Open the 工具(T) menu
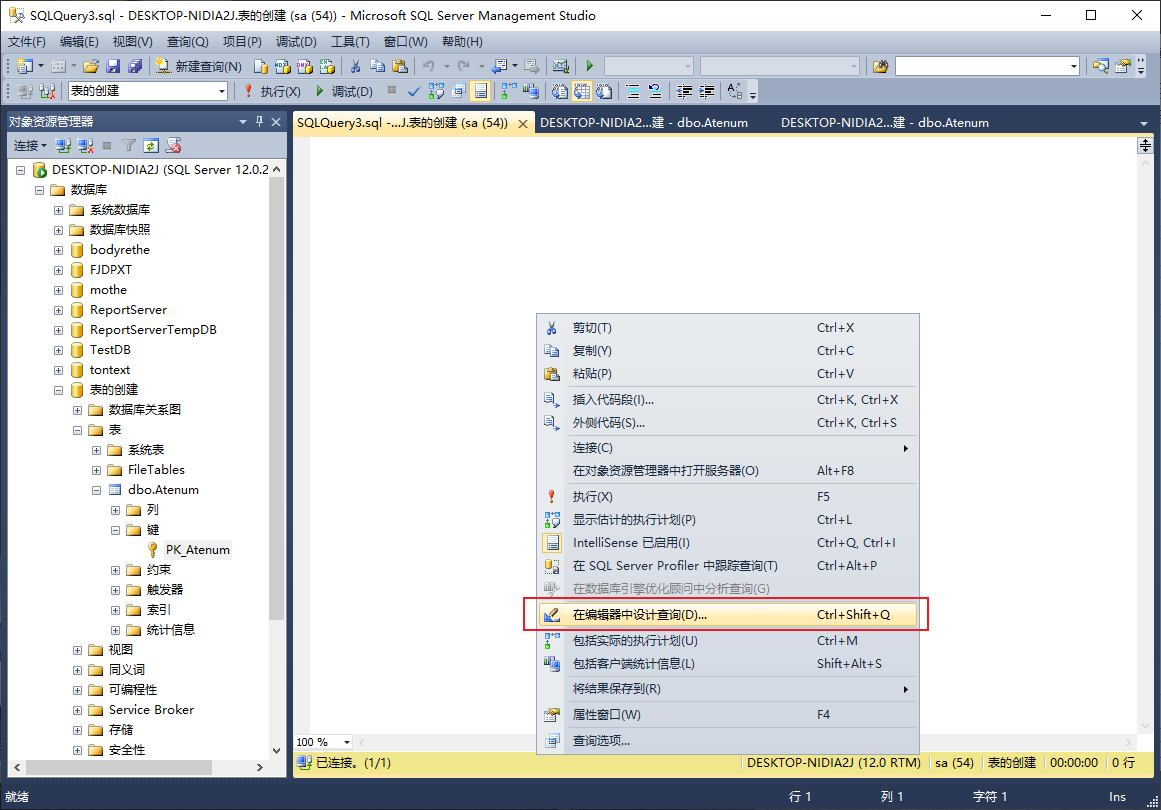 (350, 41)
